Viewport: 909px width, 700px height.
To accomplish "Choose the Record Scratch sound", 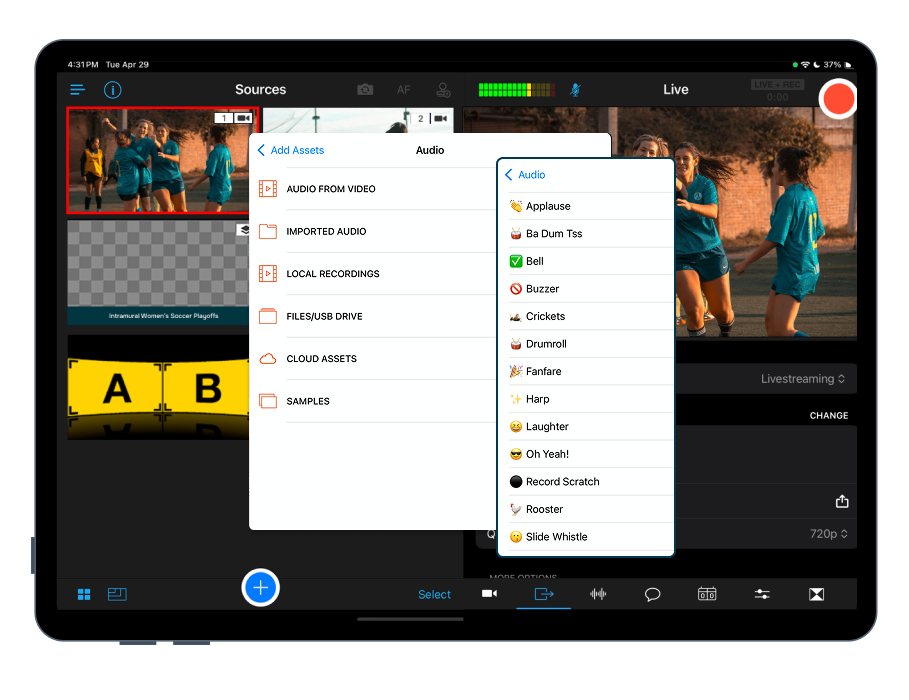I will coord(587,481).
